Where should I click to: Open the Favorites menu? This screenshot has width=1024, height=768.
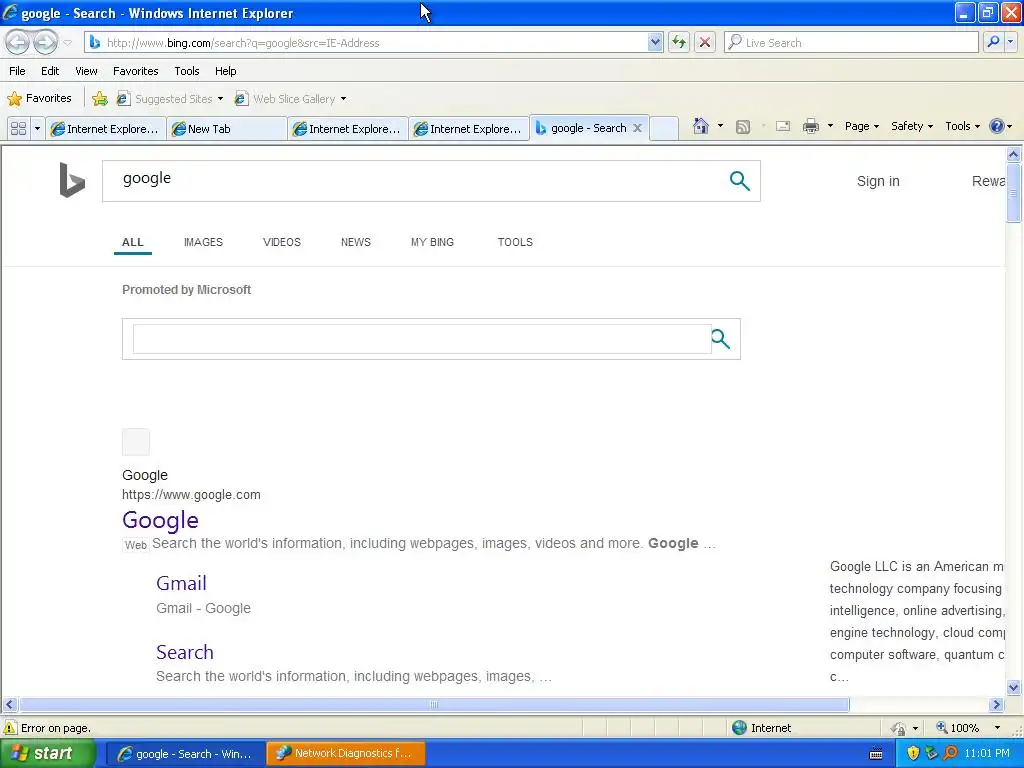[x=135, y=71]
